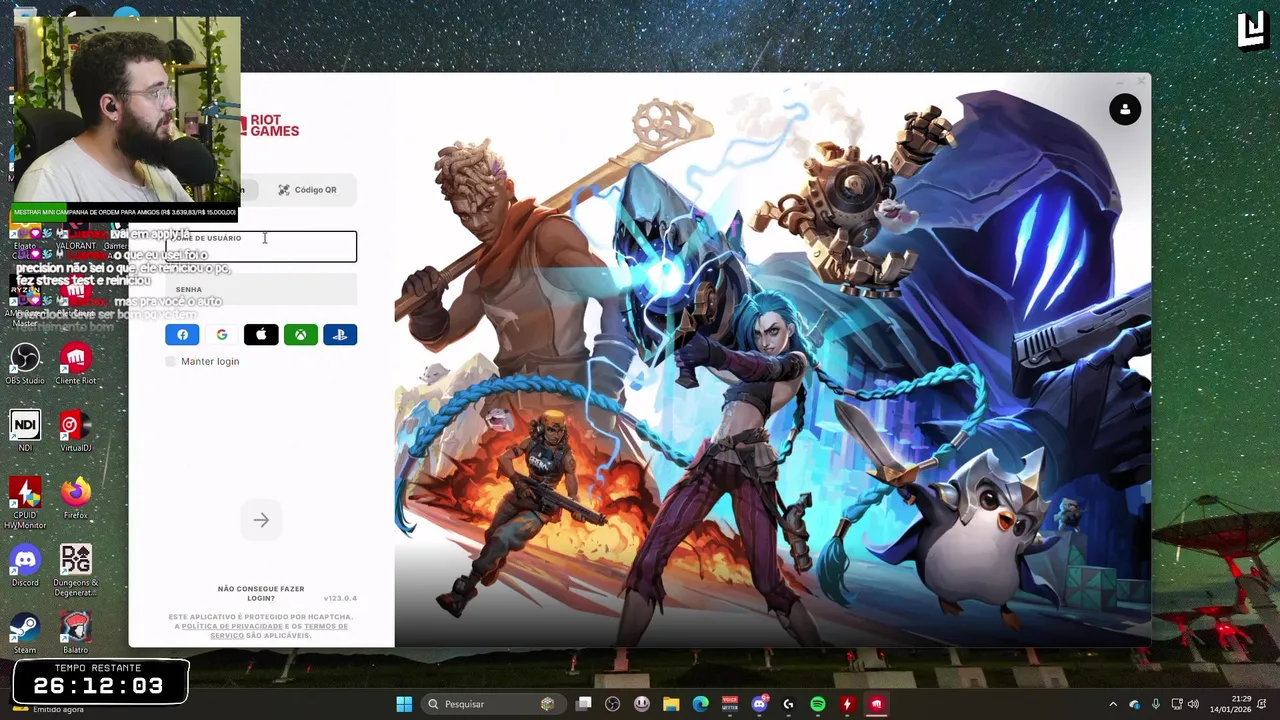
Task: Open Logitech G HUB from the taskbar
Action: click(x=788, y=704)
